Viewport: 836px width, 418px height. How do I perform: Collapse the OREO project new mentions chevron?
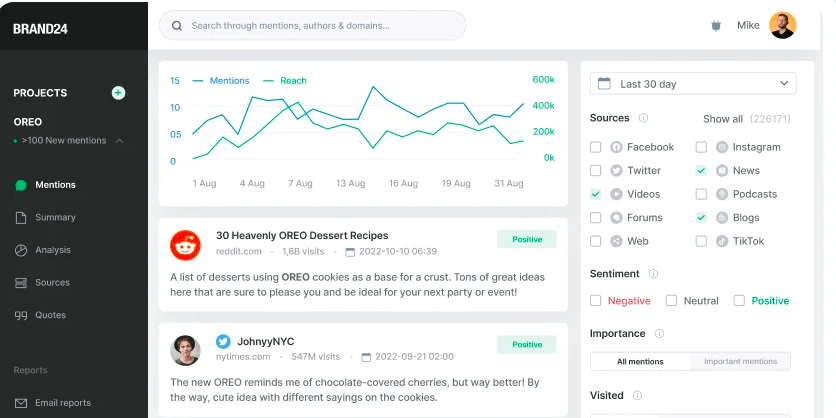[x=120, y=141]
